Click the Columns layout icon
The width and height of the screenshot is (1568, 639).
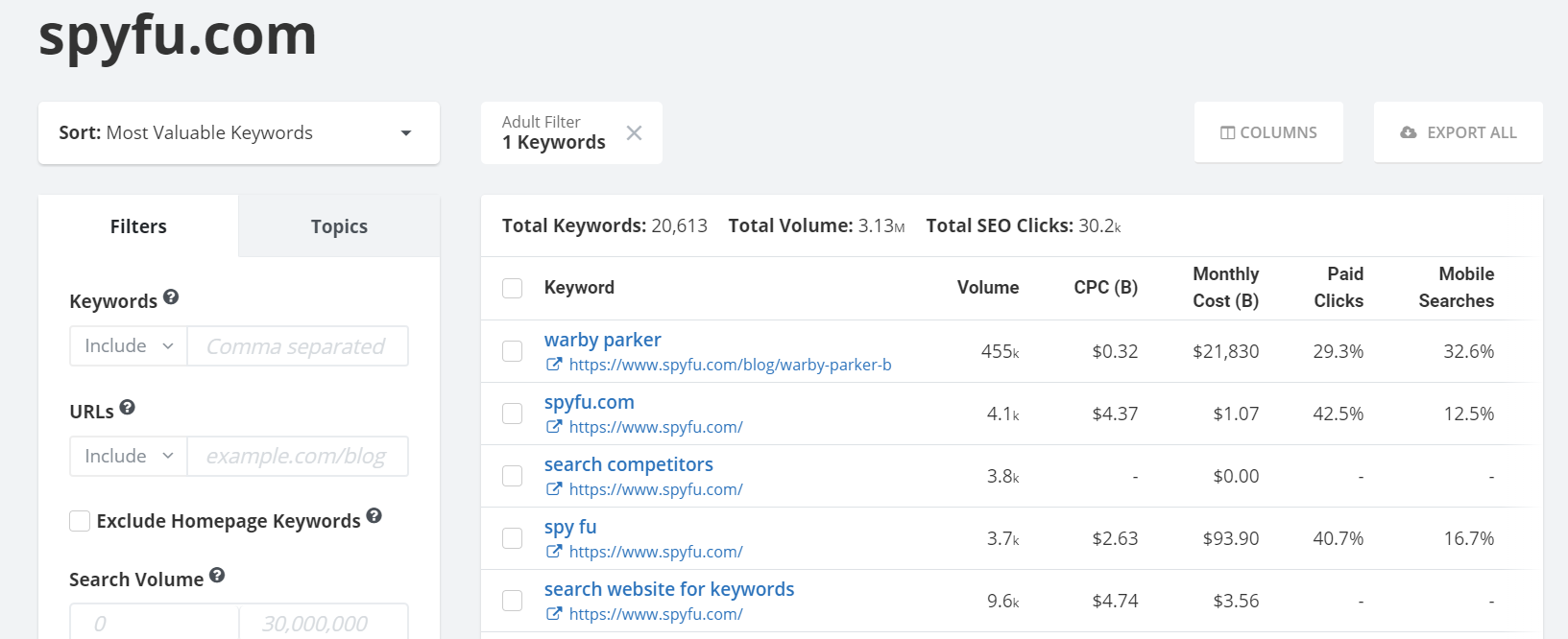click(1227, 133)
